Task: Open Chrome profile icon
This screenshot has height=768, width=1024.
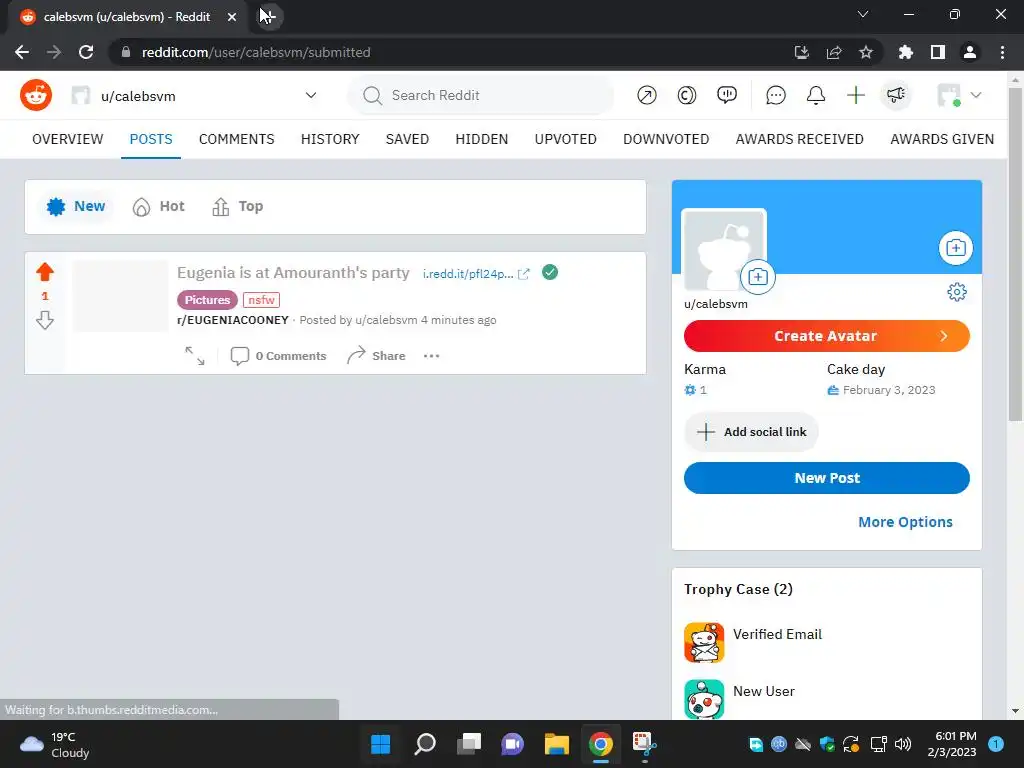Action: (x=970, y=52)
